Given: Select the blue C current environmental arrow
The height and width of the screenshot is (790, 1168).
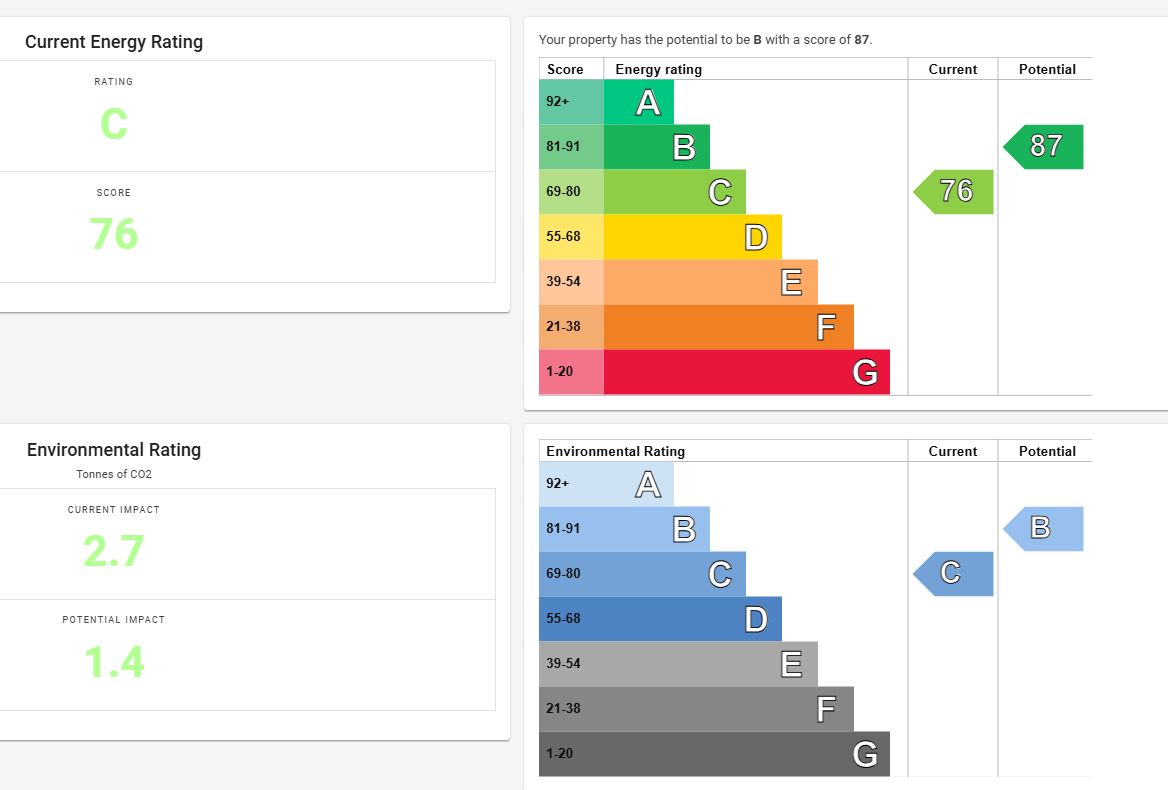Looking at the screenshot, I should click(x=954, y=573).
